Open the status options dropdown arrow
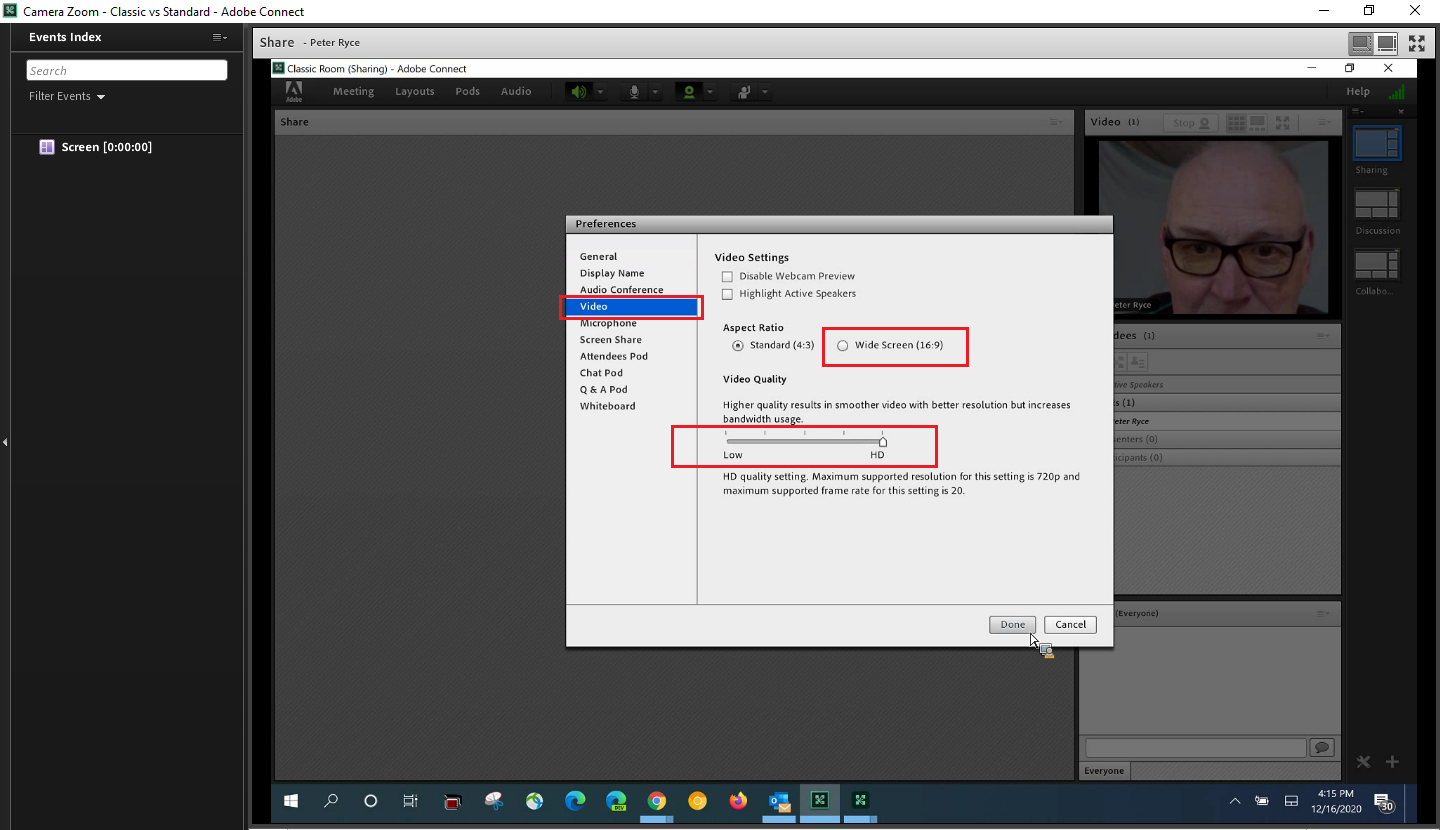 tap(765, 92)
